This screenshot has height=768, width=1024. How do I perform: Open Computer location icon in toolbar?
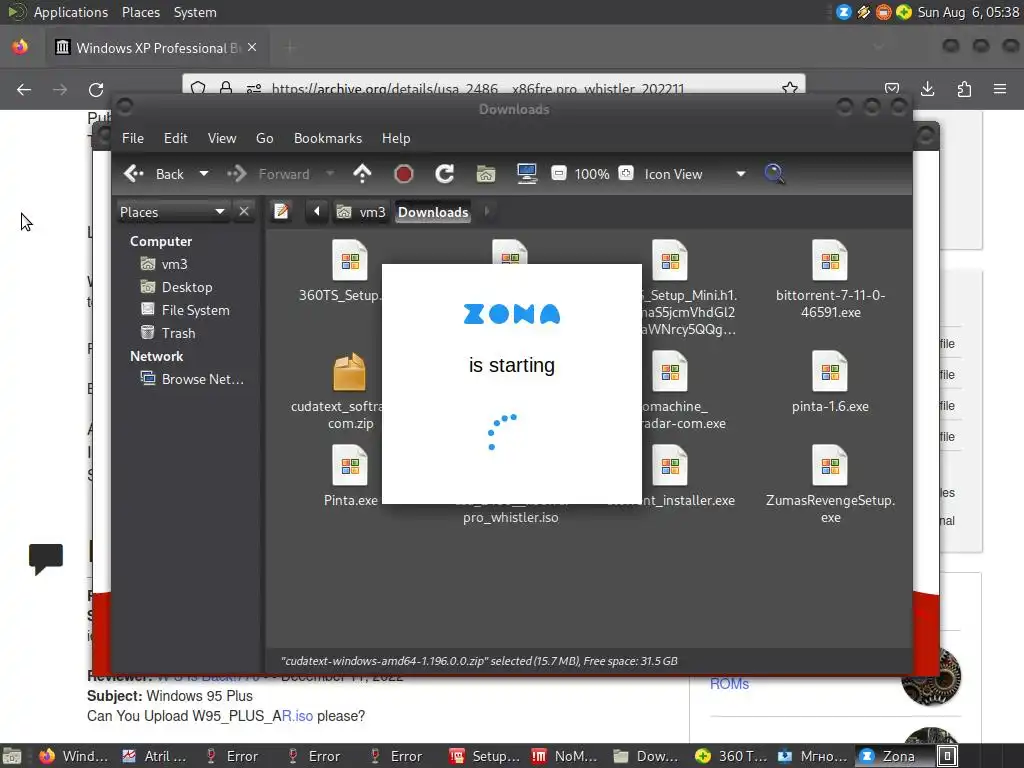click(526, 174)
